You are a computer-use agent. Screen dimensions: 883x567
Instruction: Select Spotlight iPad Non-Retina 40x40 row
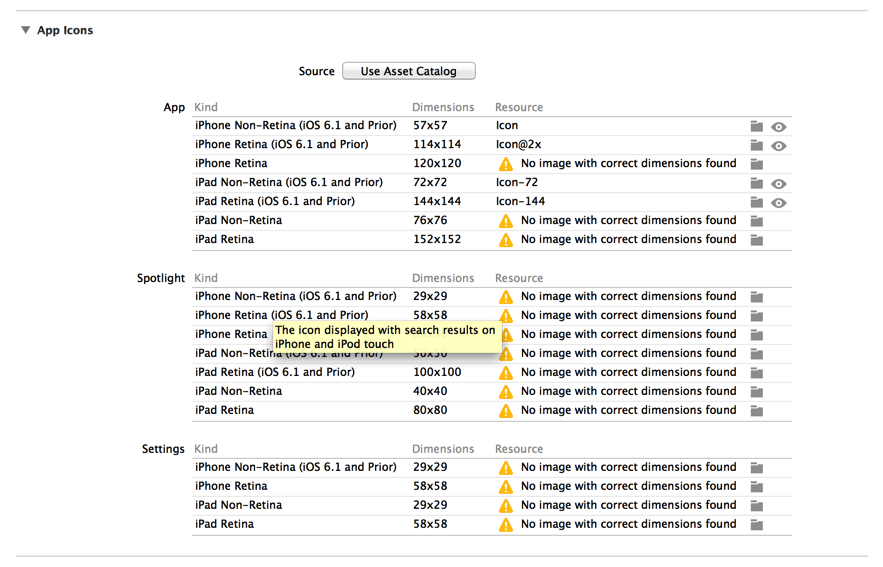coord(491,391)
